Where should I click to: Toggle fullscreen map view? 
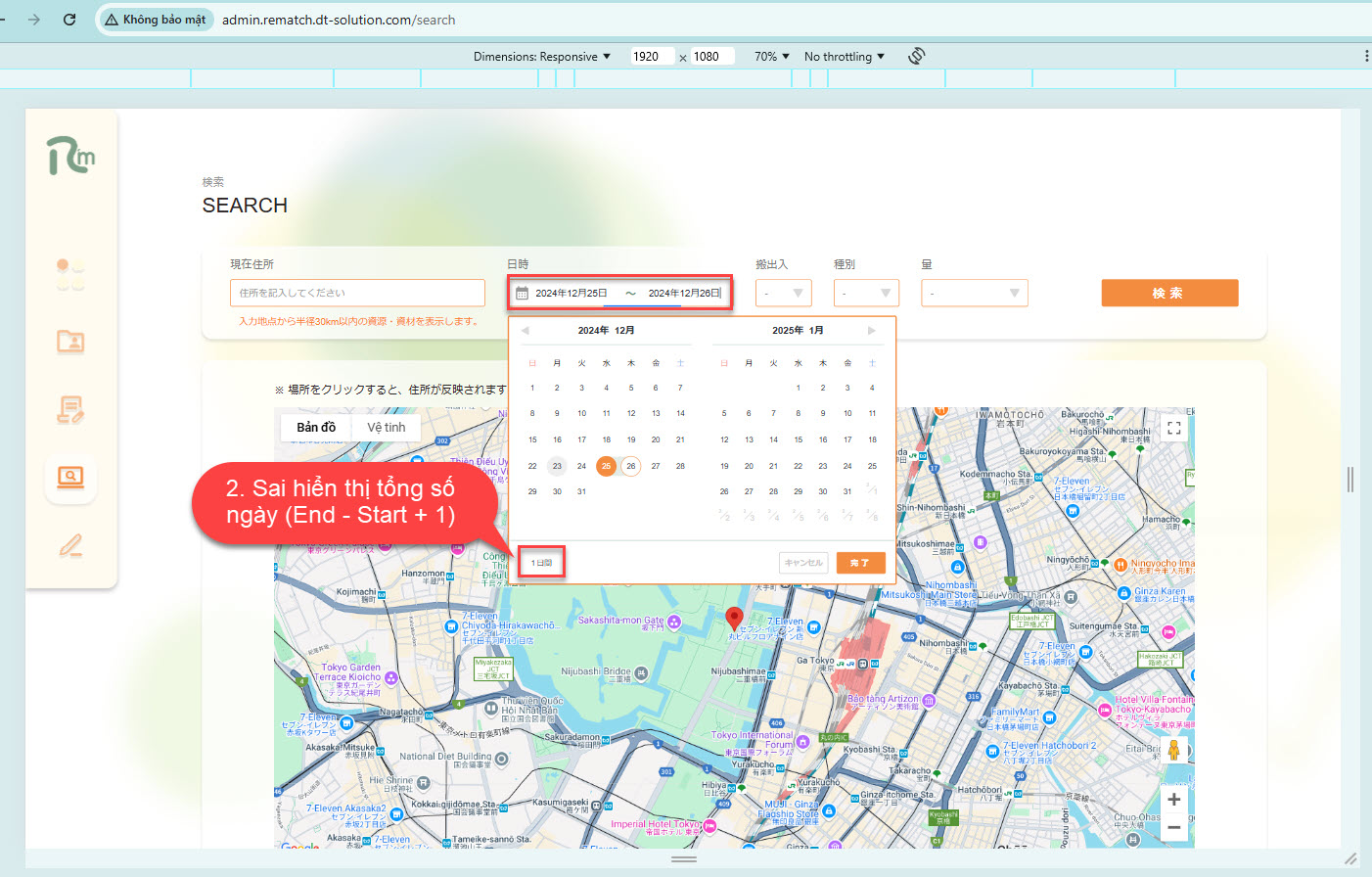click(1173, 429)
